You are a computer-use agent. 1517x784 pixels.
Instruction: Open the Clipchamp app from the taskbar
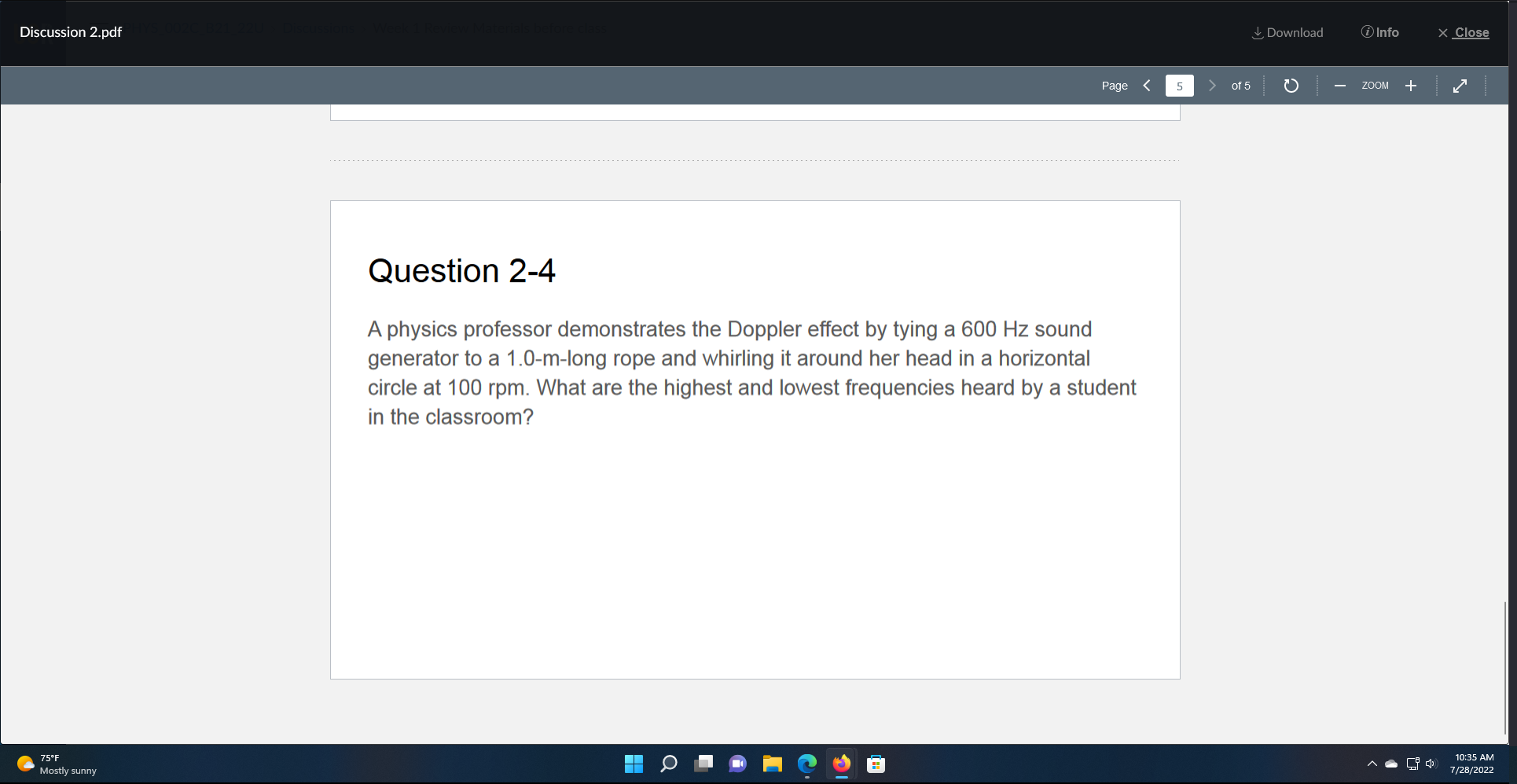[737, 764]
